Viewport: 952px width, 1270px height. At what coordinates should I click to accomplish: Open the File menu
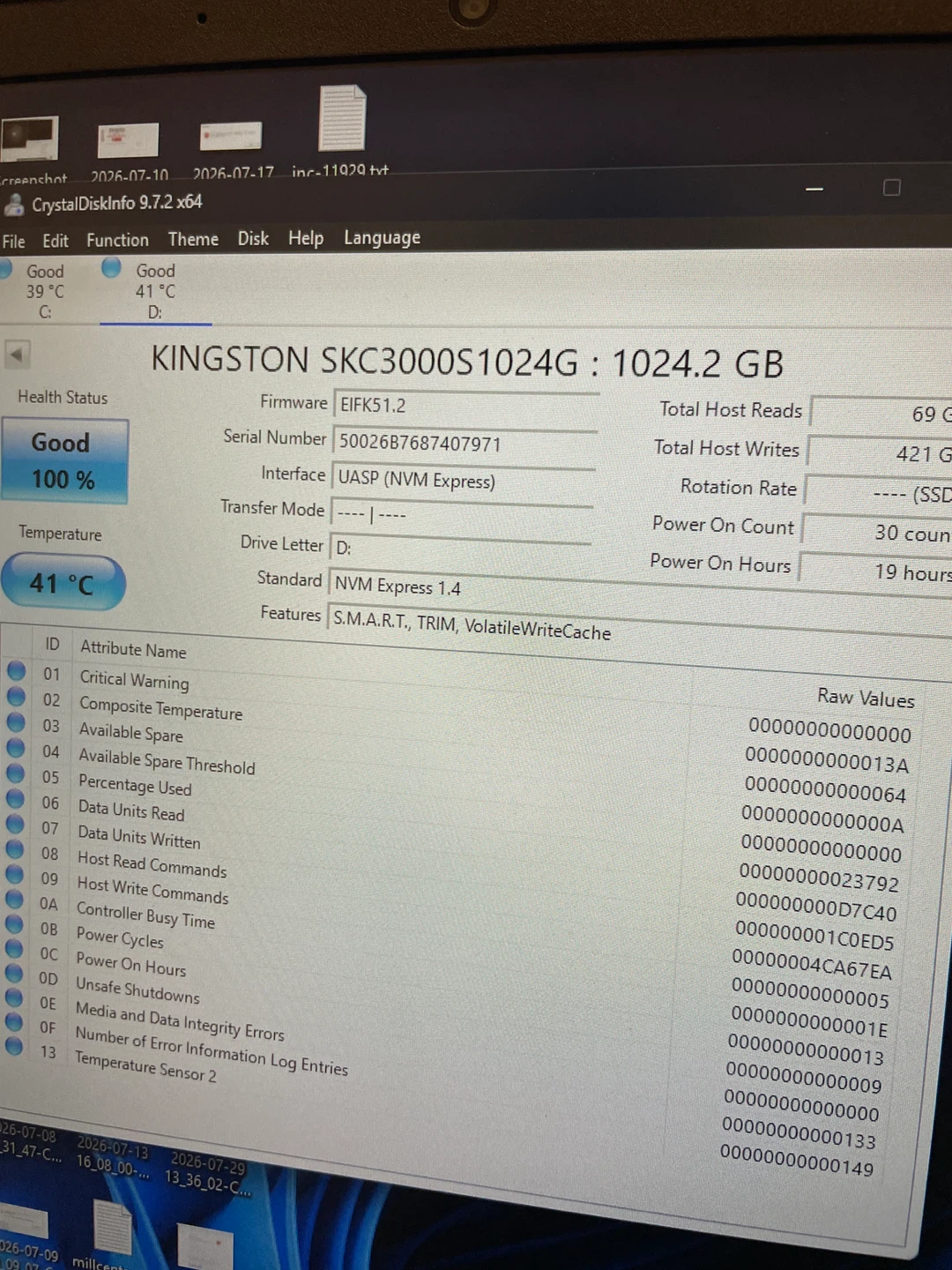(13, 241)
